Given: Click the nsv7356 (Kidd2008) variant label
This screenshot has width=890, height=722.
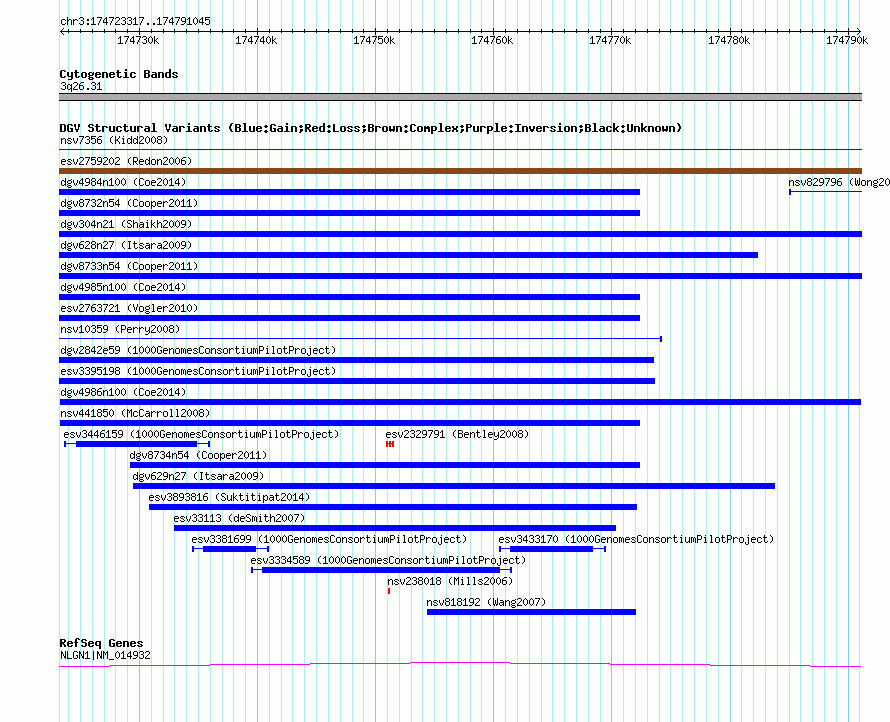Looking at the screenshot, I should pos(114,140).
